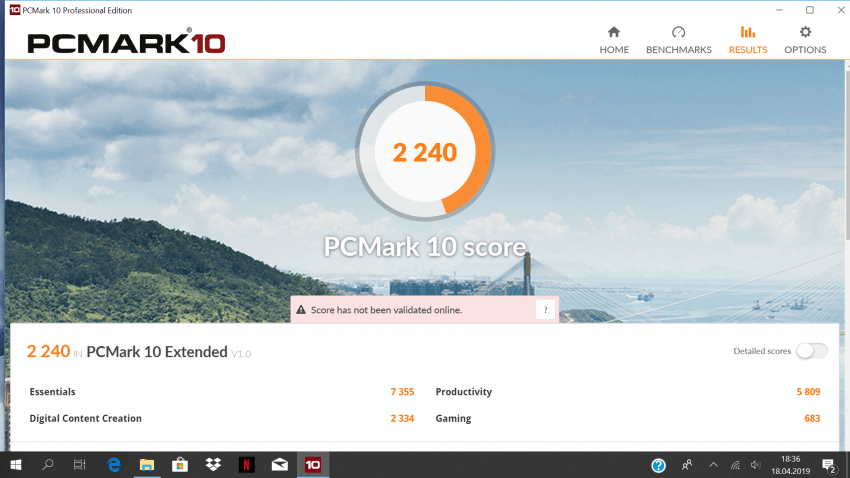Click the PCMark 10 score title text
This screenshot has height=478, width=850.
tap(424, 247)
